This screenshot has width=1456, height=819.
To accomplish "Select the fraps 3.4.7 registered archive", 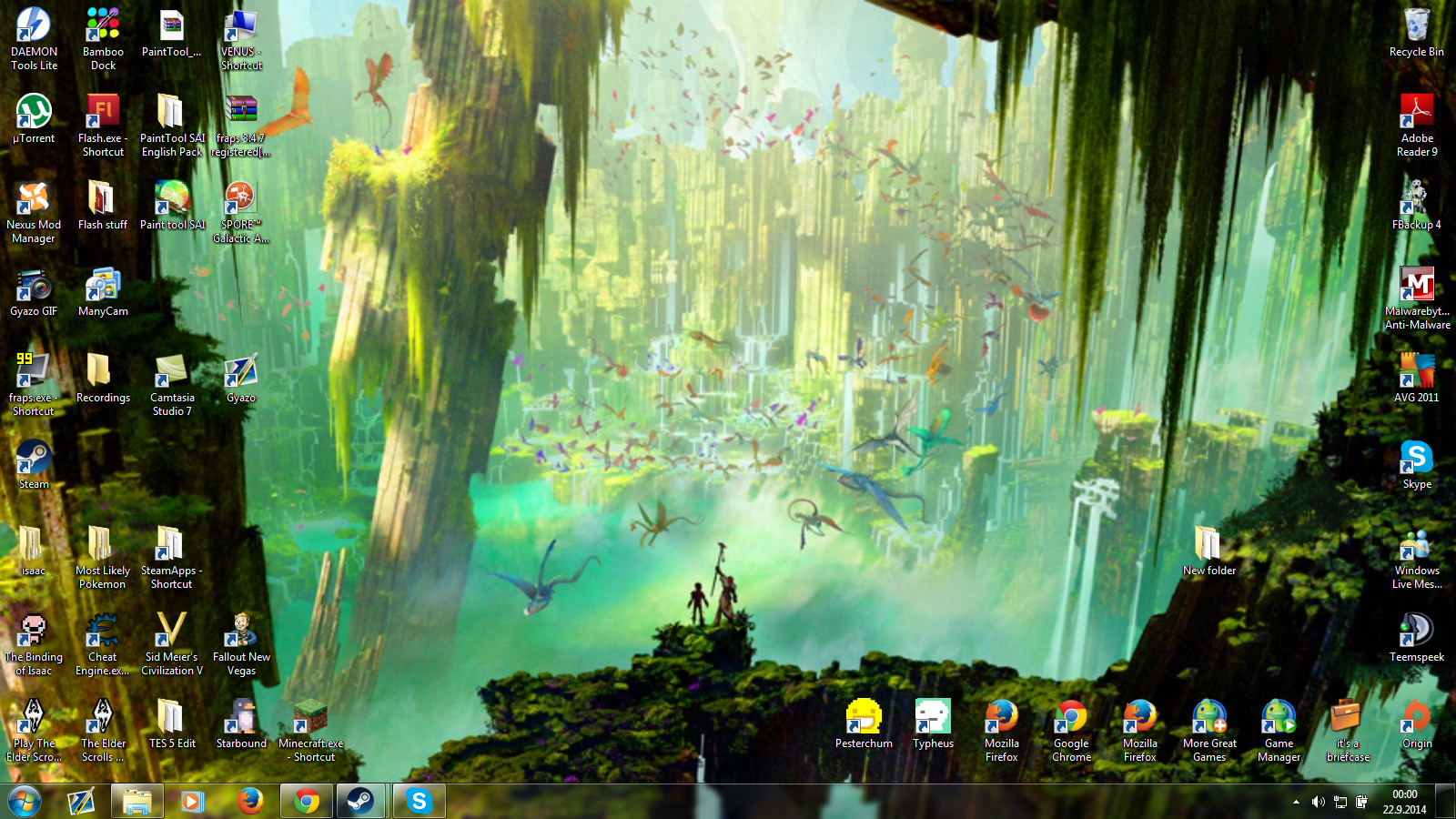I will (241, 126).
